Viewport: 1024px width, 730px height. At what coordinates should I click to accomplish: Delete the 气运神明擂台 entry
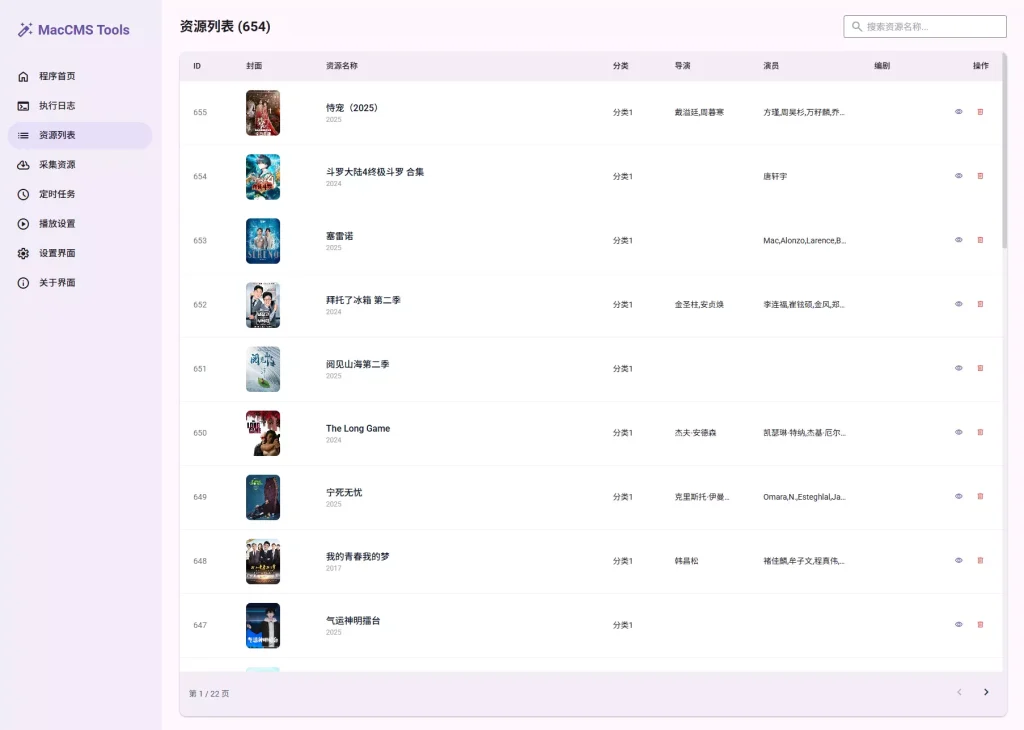(980, 624)
